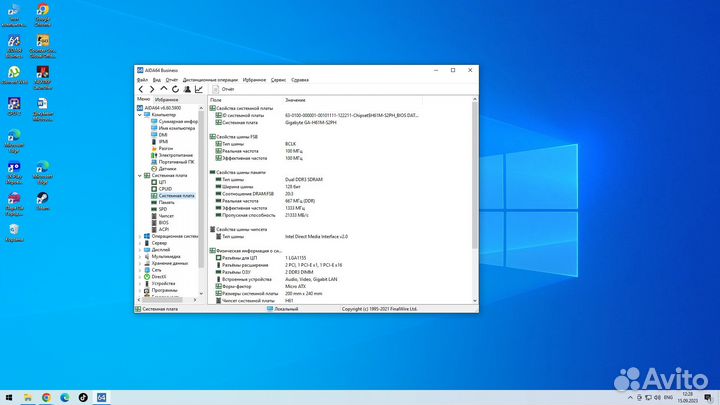
Task: Expand the Операционная система tree node
Action: tap(140, 236)
